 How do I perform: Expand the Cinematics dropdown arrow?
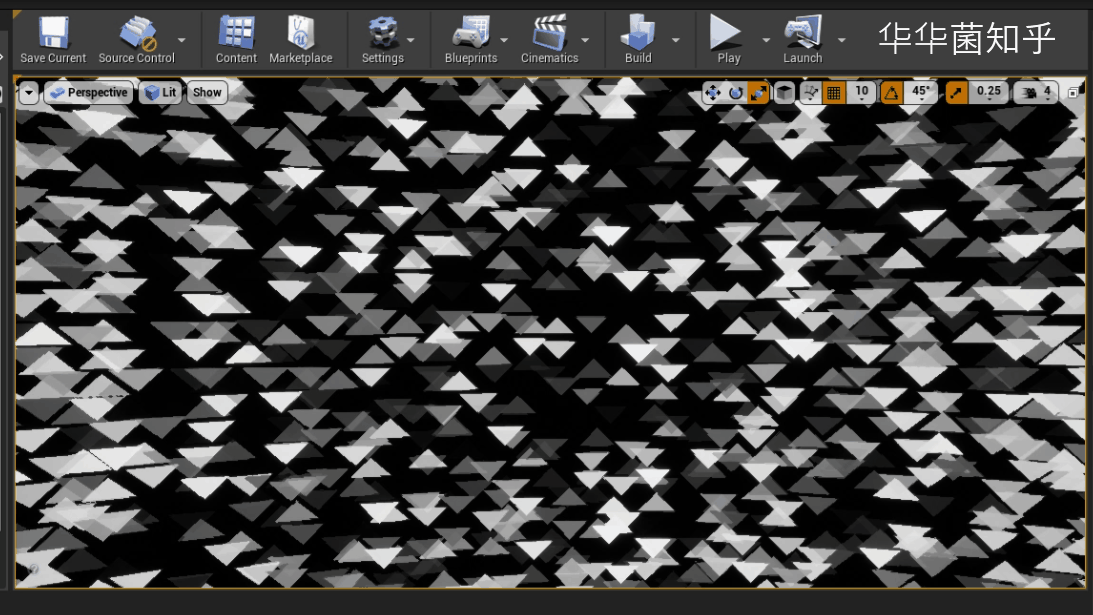tap(585, 40)
